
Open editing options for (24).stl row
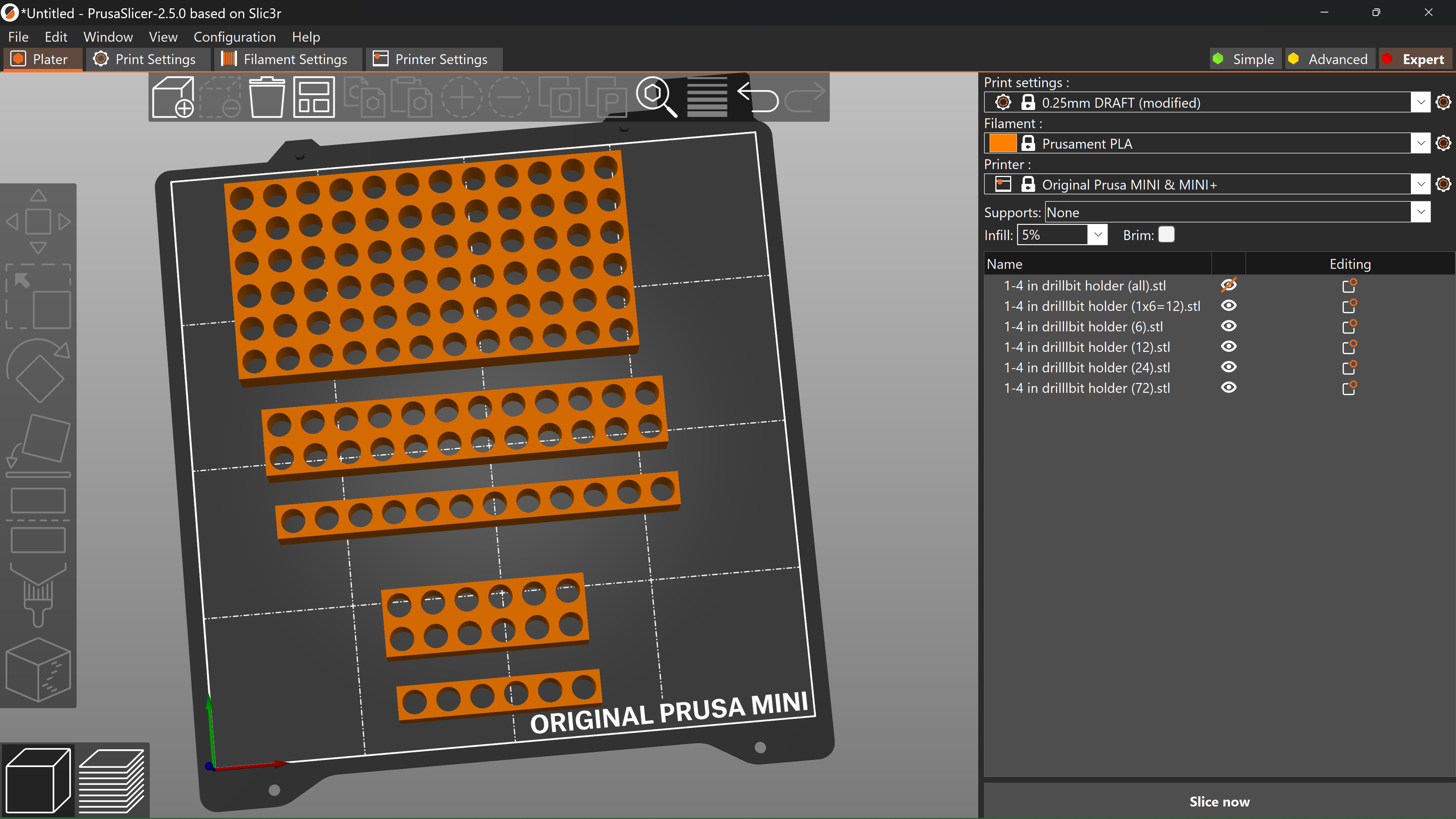1349,367
